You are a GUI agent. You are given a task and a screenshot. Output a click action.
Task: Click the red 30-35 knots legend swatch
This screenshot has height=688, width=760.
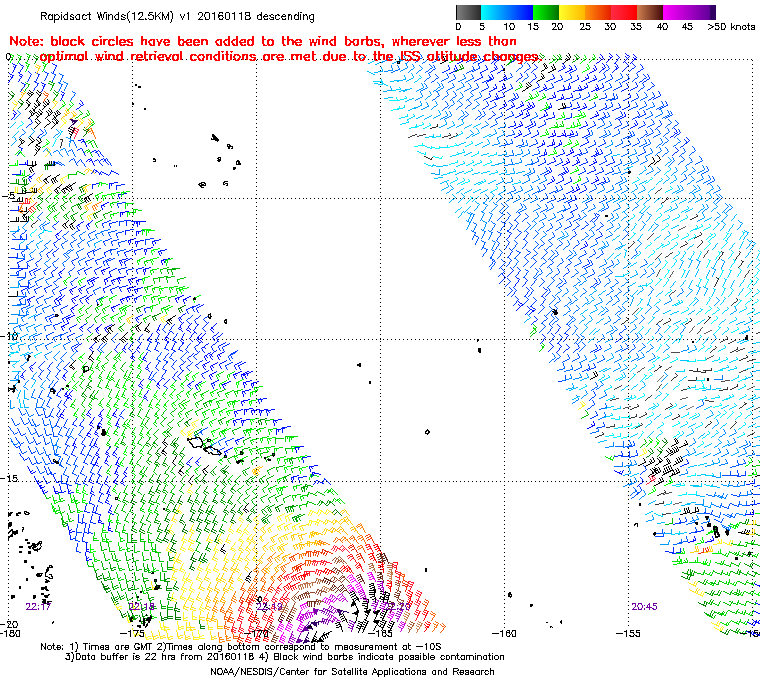pos(624,12)
